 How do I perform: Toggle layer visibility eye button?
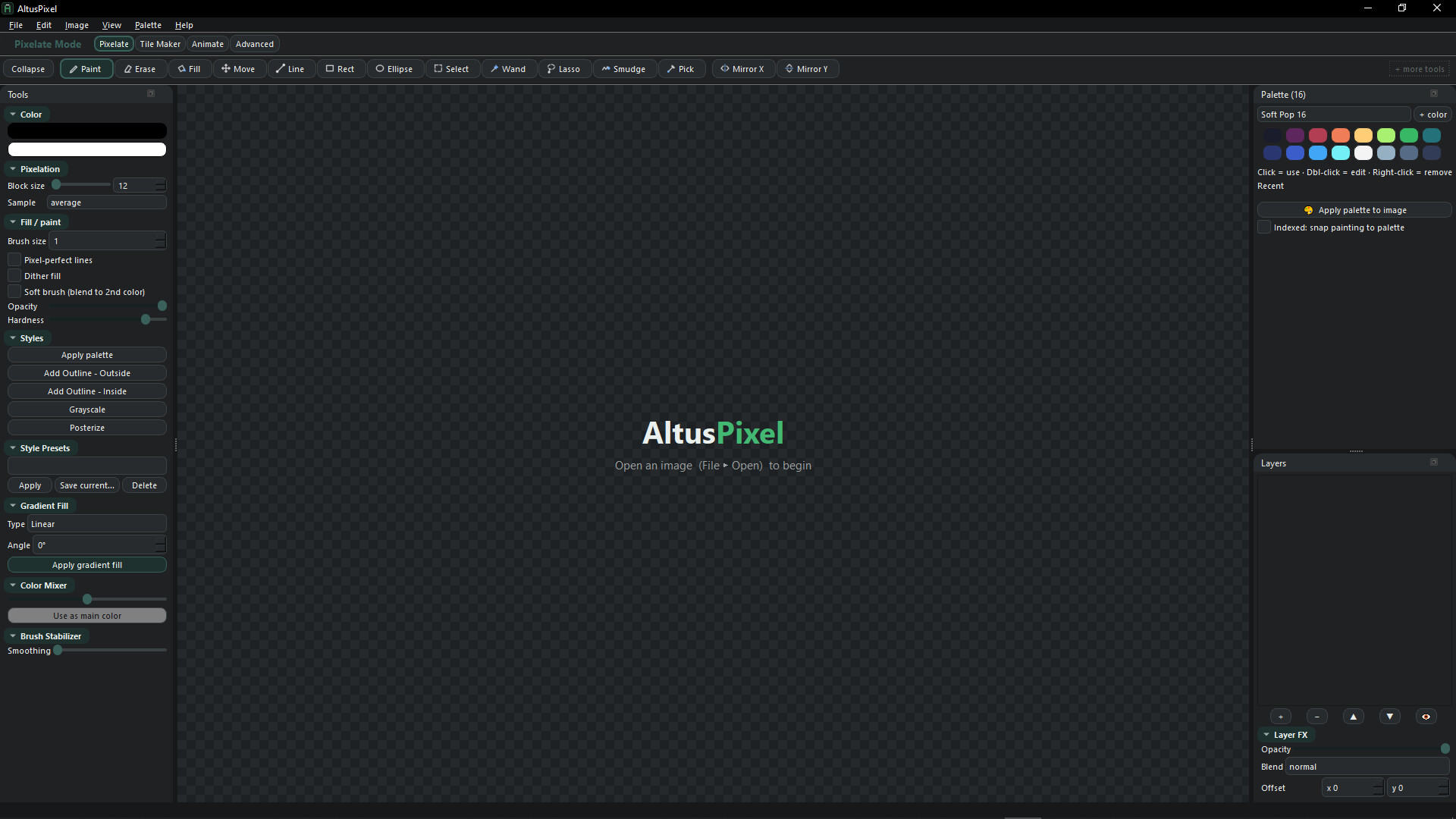(x=1426, y=717)
